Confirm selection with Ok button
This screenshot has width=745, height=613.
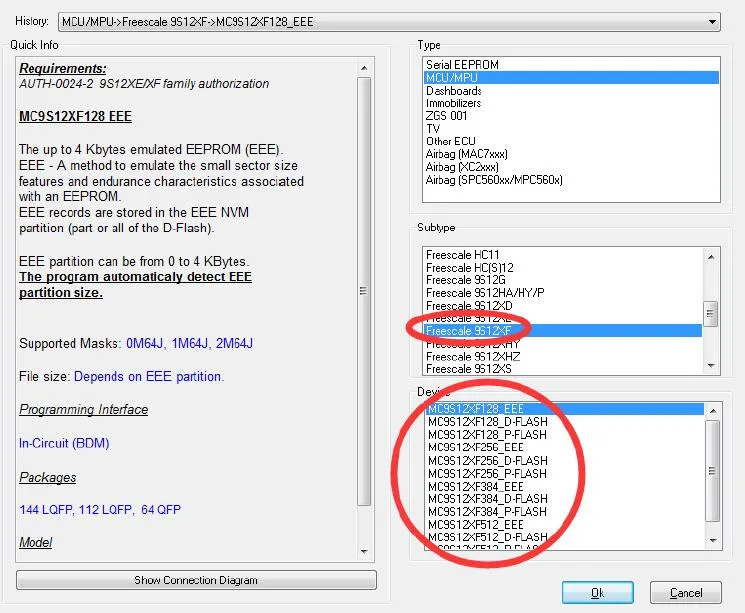pyautogui.click(x=598, y=593)
